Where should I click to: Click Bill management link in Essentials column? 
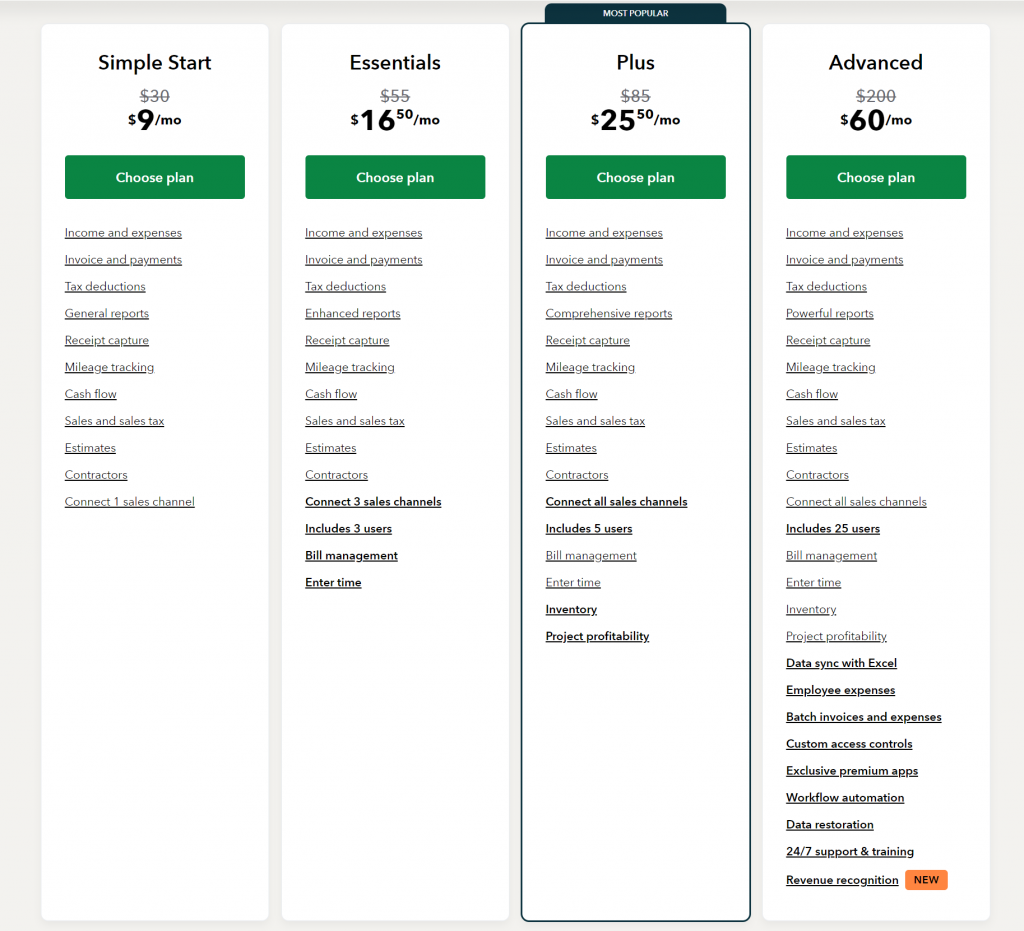(x=351, y=556)
